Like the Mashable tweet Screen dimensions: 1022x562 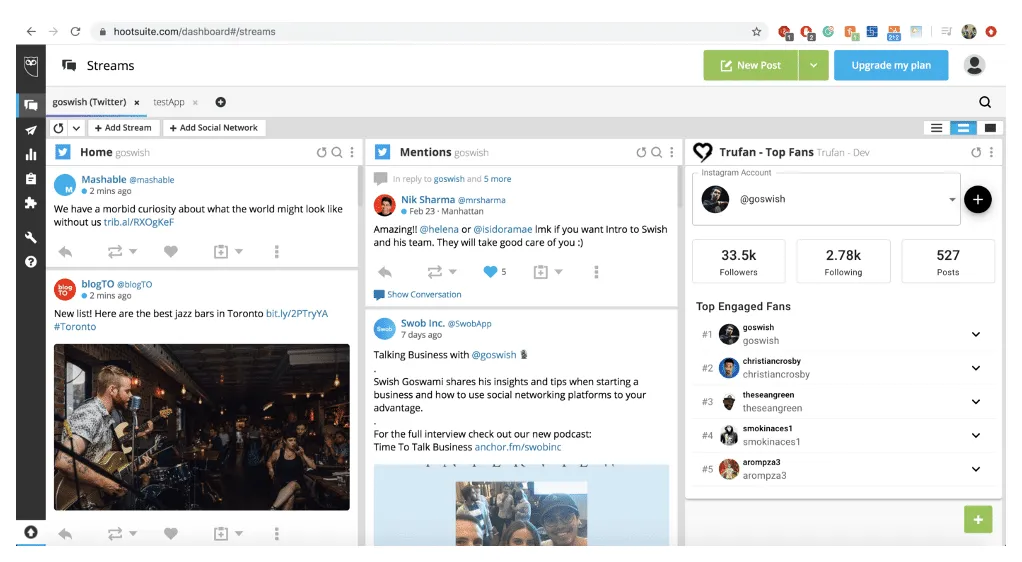click(171, 252)
